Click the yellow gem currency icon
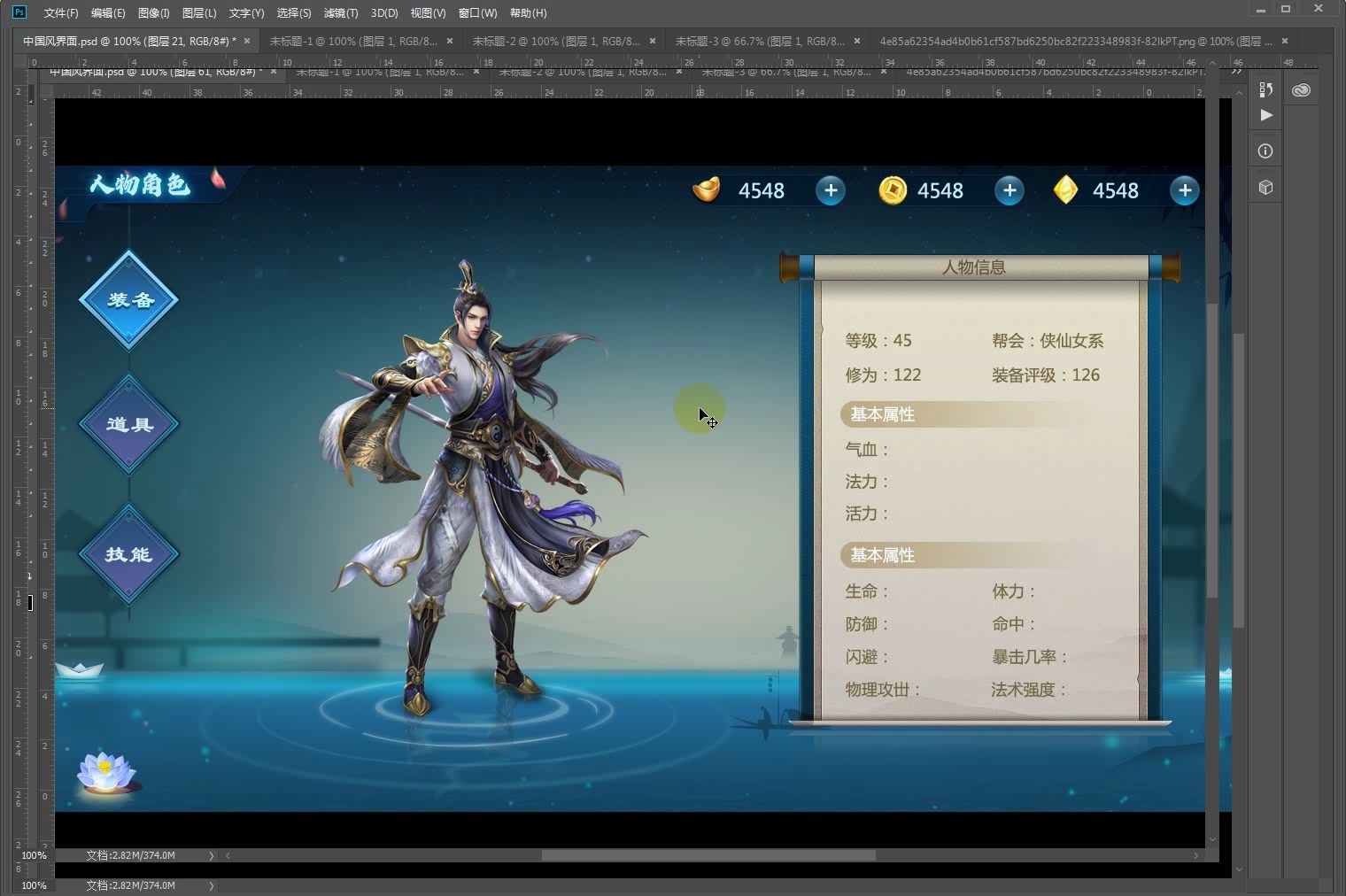 pyautogui.click(x=1066, y=189)
